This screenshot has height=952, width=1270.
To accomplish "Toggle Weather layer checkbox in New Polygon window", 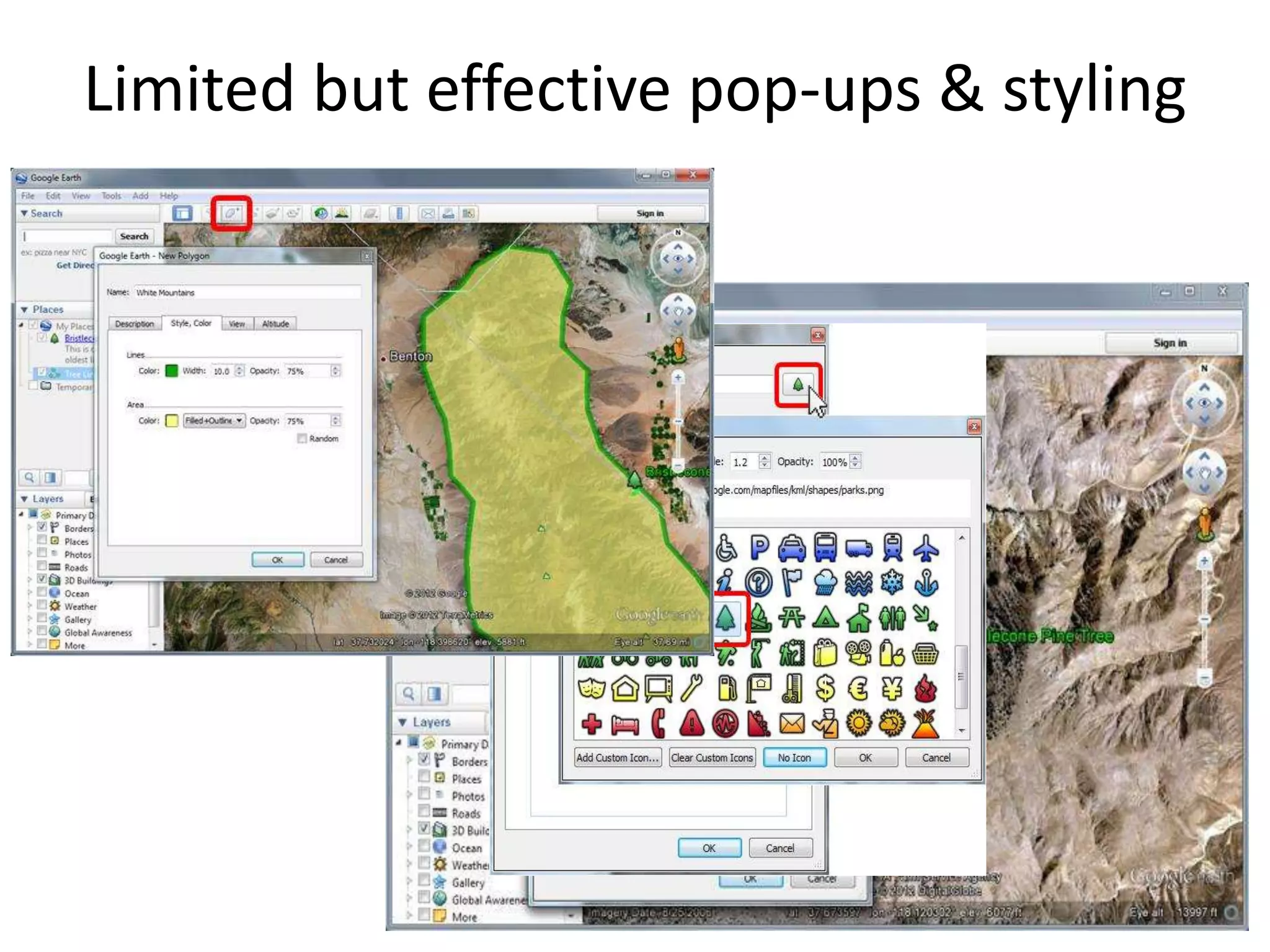I will 42,605.
